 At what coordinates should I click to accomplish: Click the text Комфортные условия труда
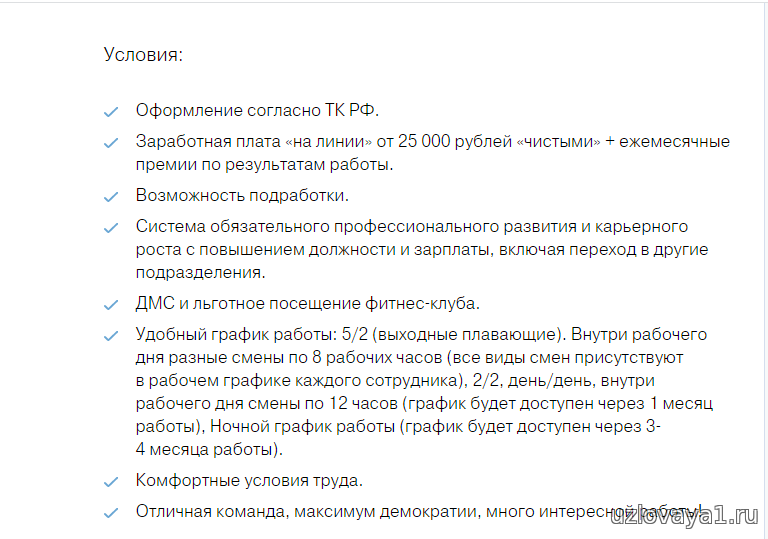249,480
